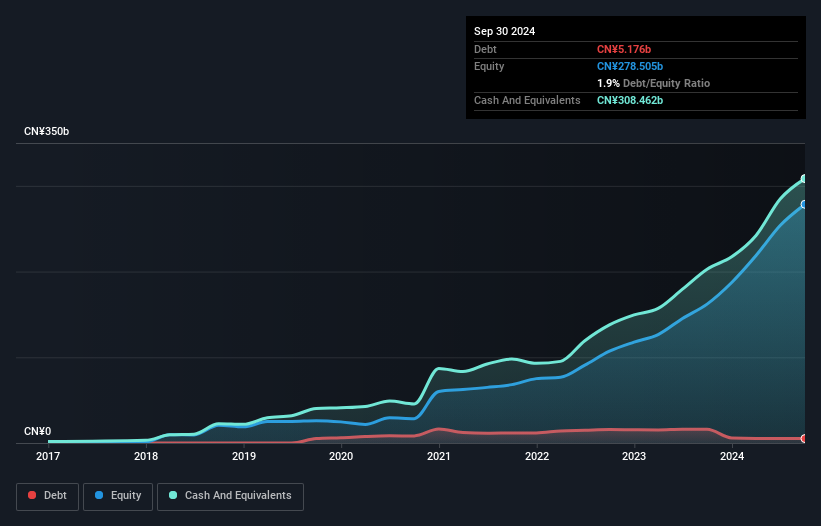Click the 2017 x-axis label
The height and width of the screenshot is (526, 821).
coord(48,456)
